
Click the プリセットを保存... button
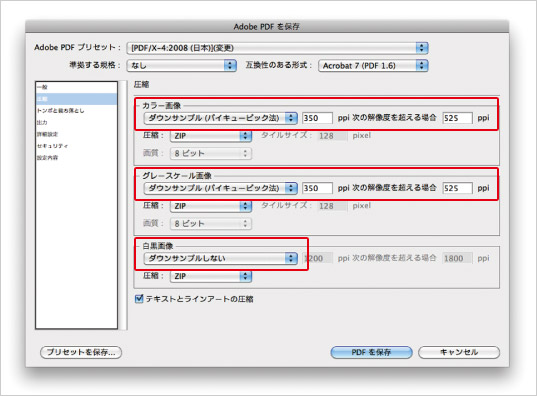click(x=81, y=352)
